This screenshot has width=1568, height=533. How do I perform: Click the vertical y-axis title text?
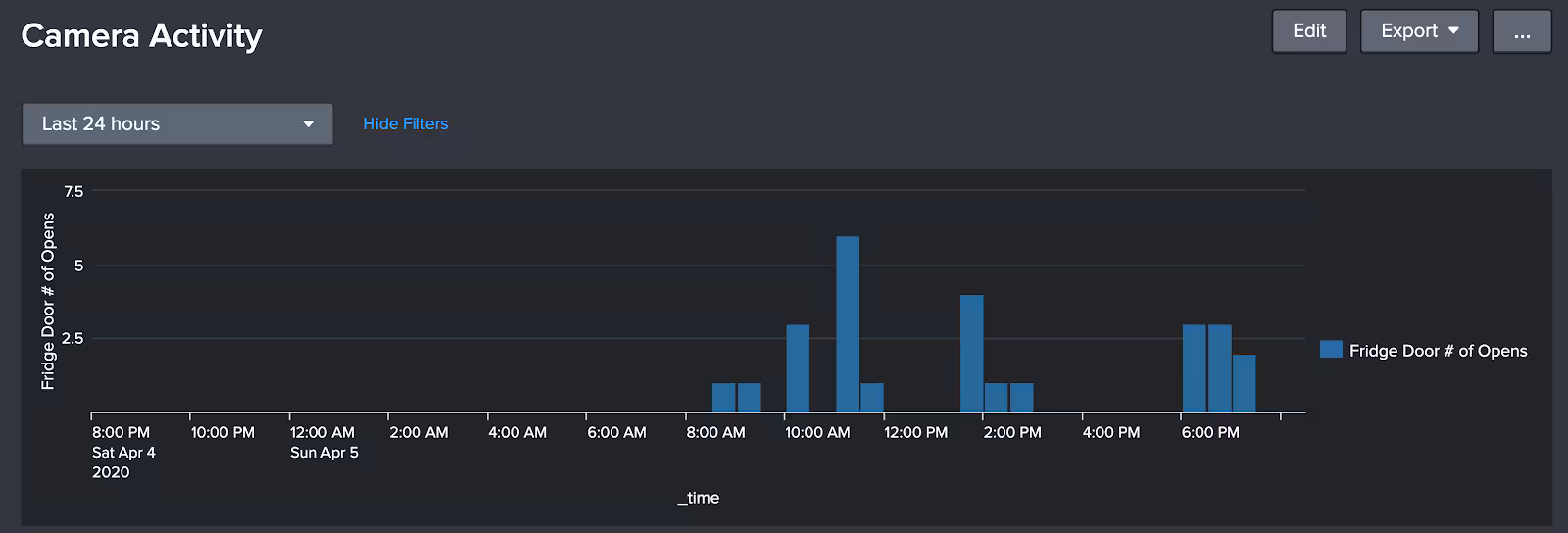click(48, 301)
